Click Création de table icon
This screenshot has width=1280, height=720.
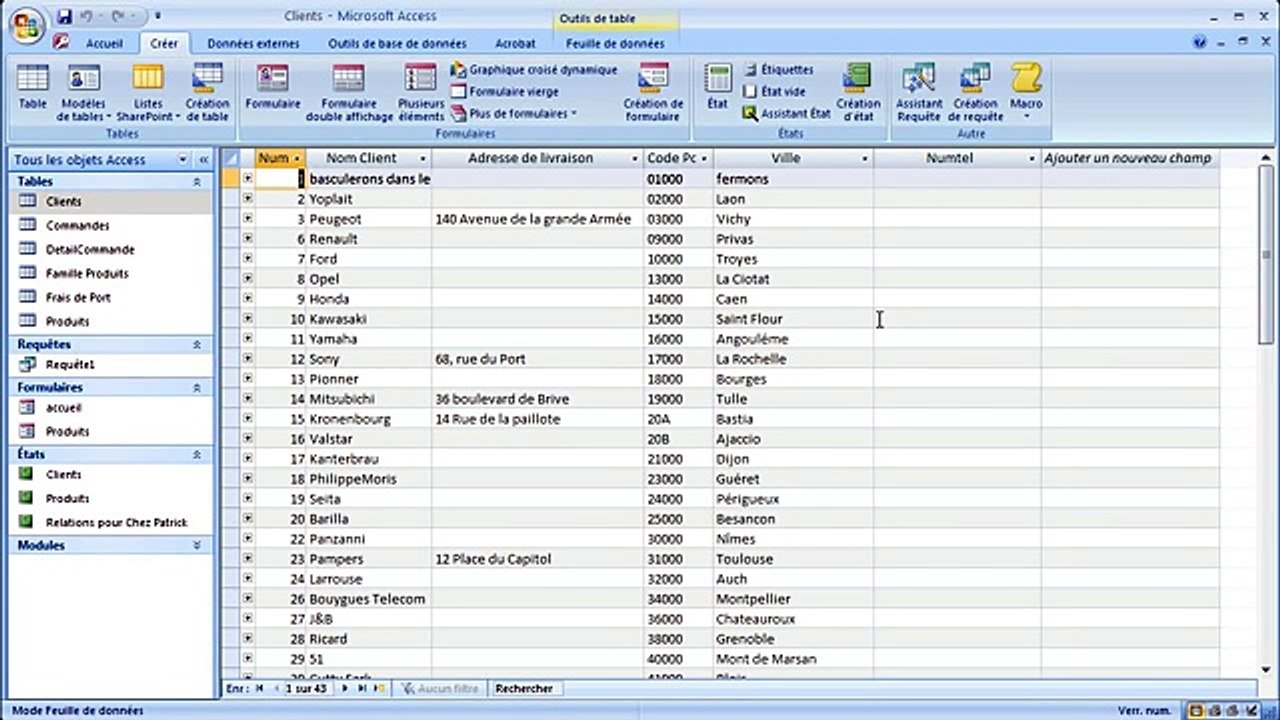pos(207,92)
